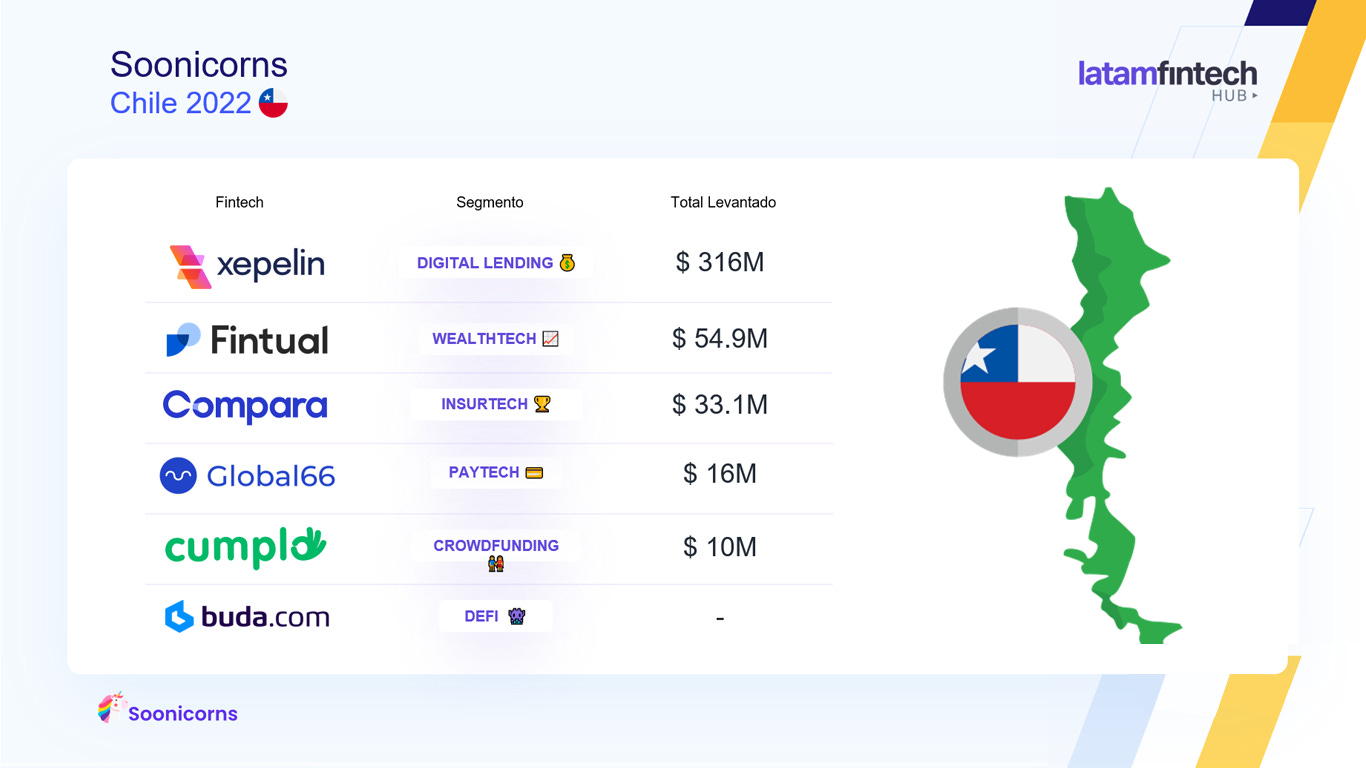1366x768 pixels.
Task: Select the DEFI segment tag
Action: [x=495, y=616]
